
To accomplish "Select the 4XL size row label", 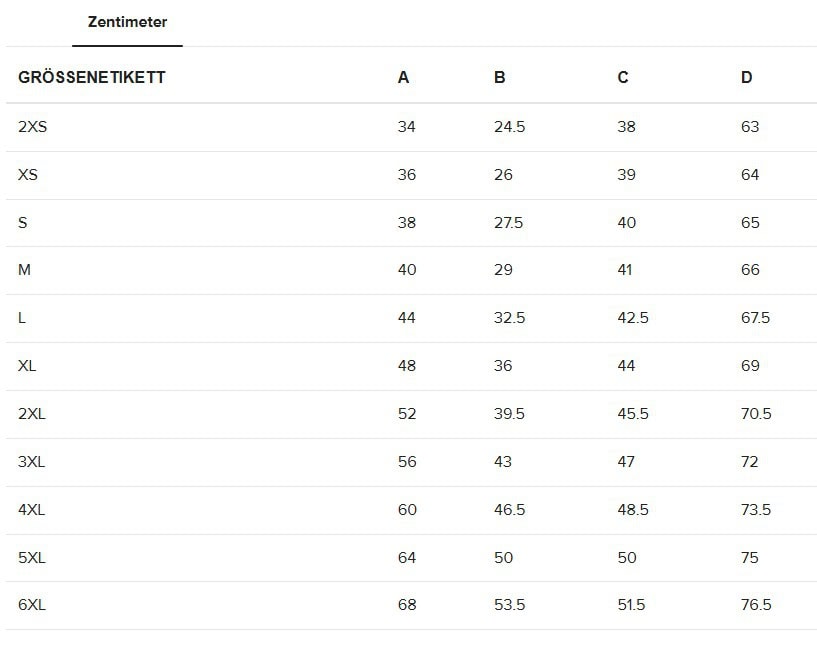I will [32, 510].
